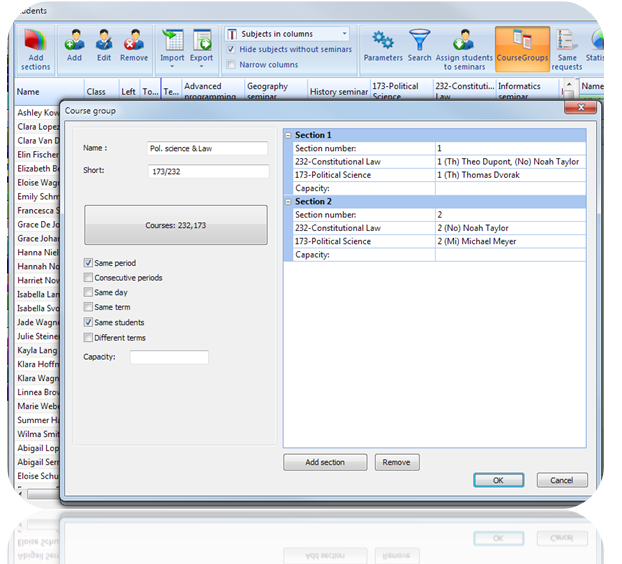Click the CourseGroups toolbar icon

coord(522,41)
